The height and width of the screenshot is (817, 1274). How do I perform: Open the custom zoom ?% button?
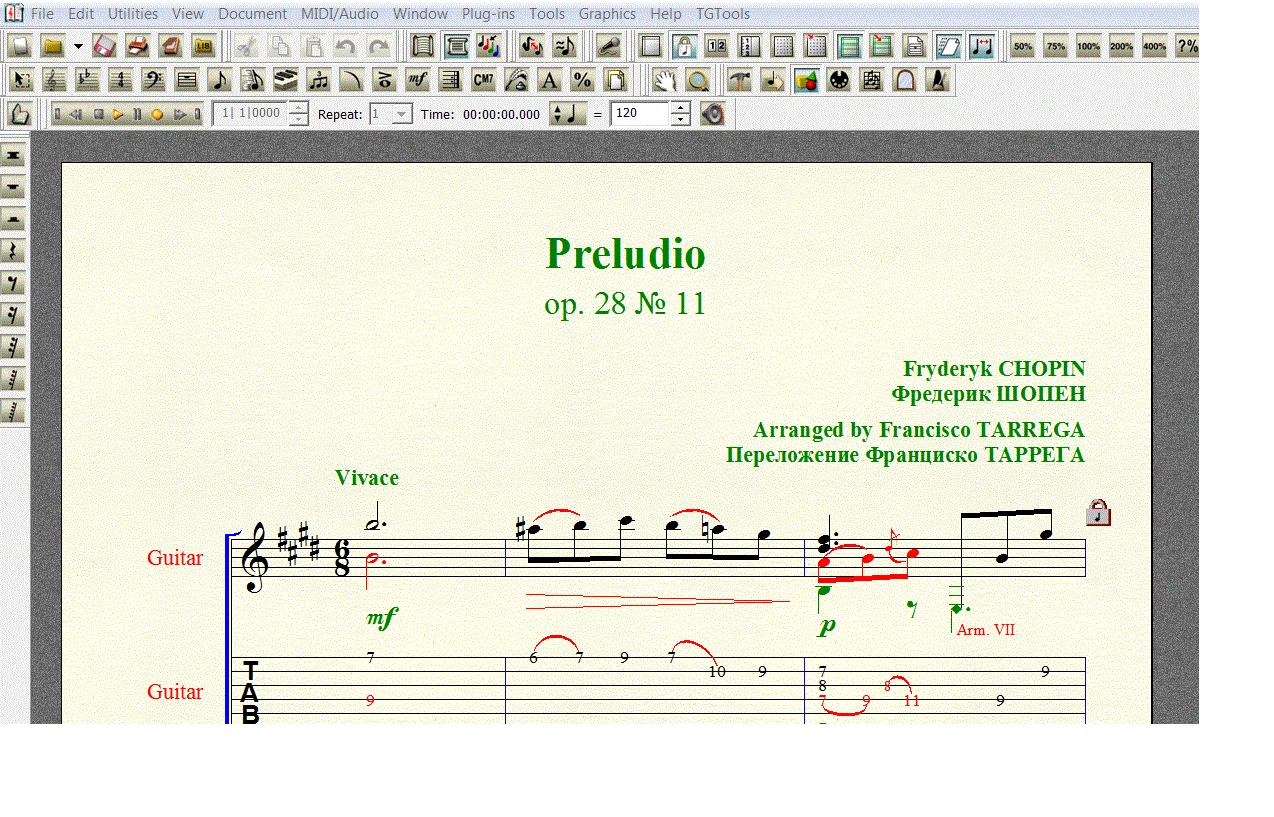[1187, 46]
